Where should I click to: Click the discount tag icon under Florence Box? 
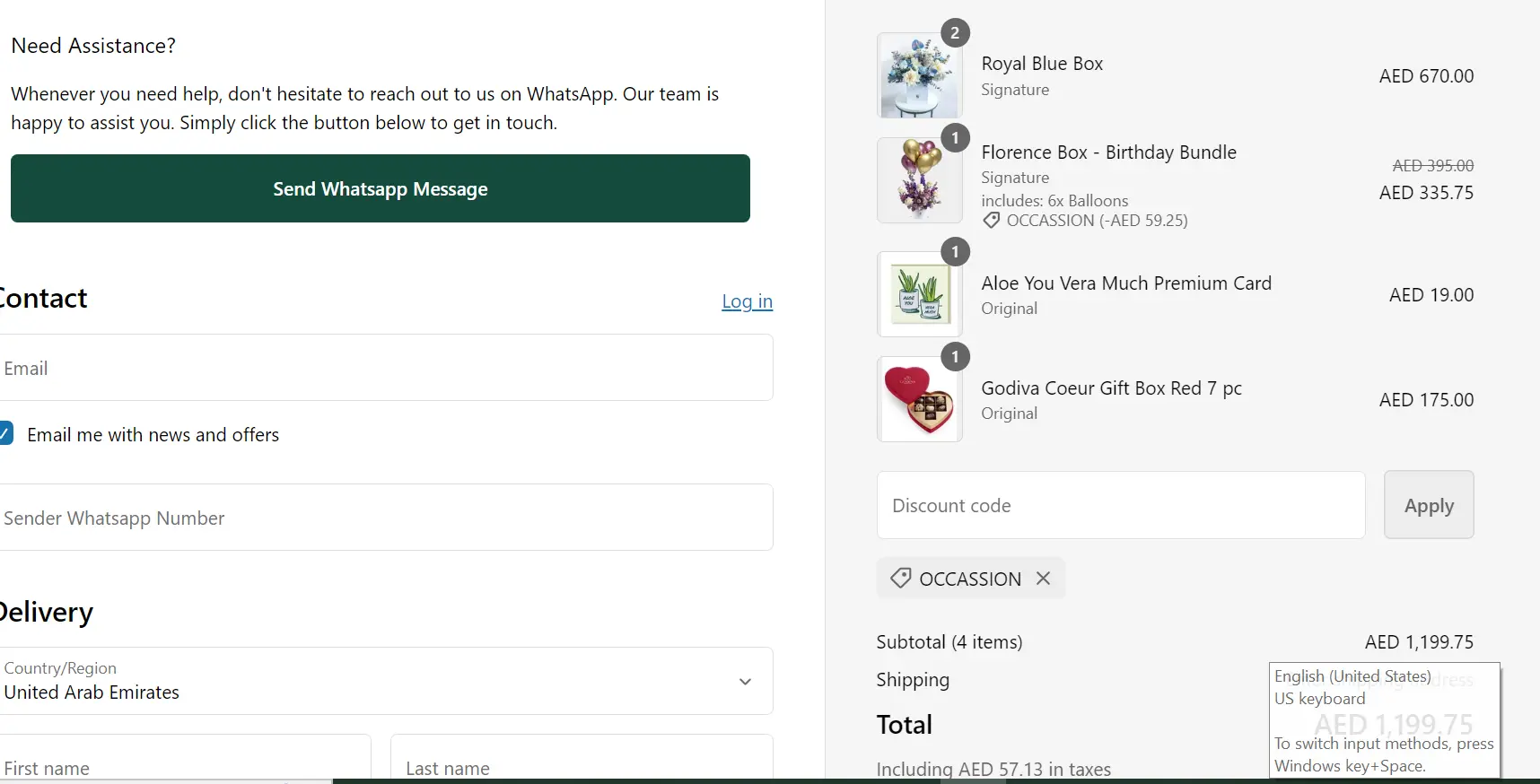coord(991,221)
